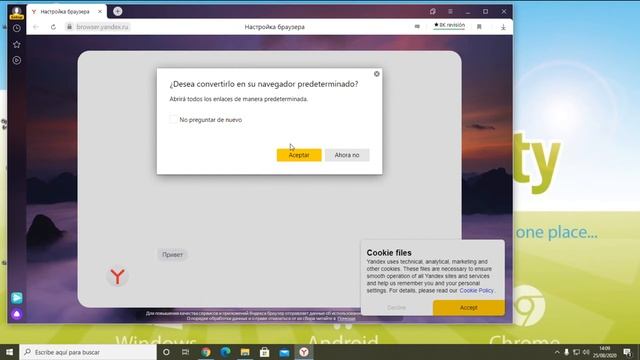Click the Aceptar button
The image size is (640, 360).
pyautogui.click(x=299, y=155)
